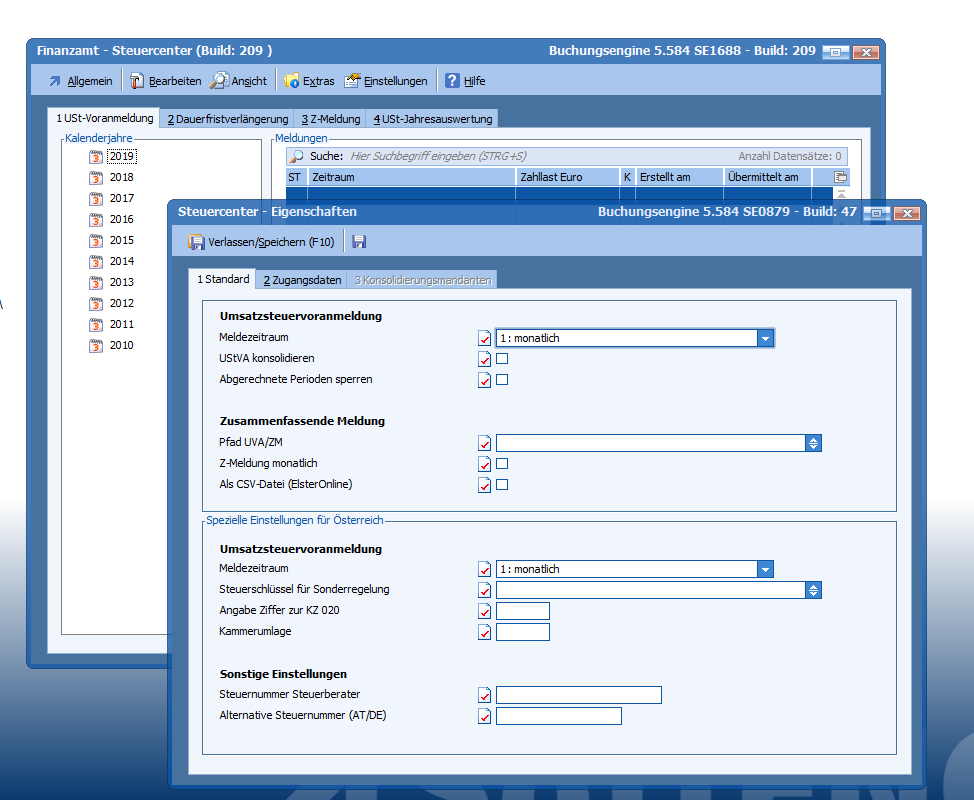
Task: Click the Allgemein arrow icon
Action: point(55,81)
